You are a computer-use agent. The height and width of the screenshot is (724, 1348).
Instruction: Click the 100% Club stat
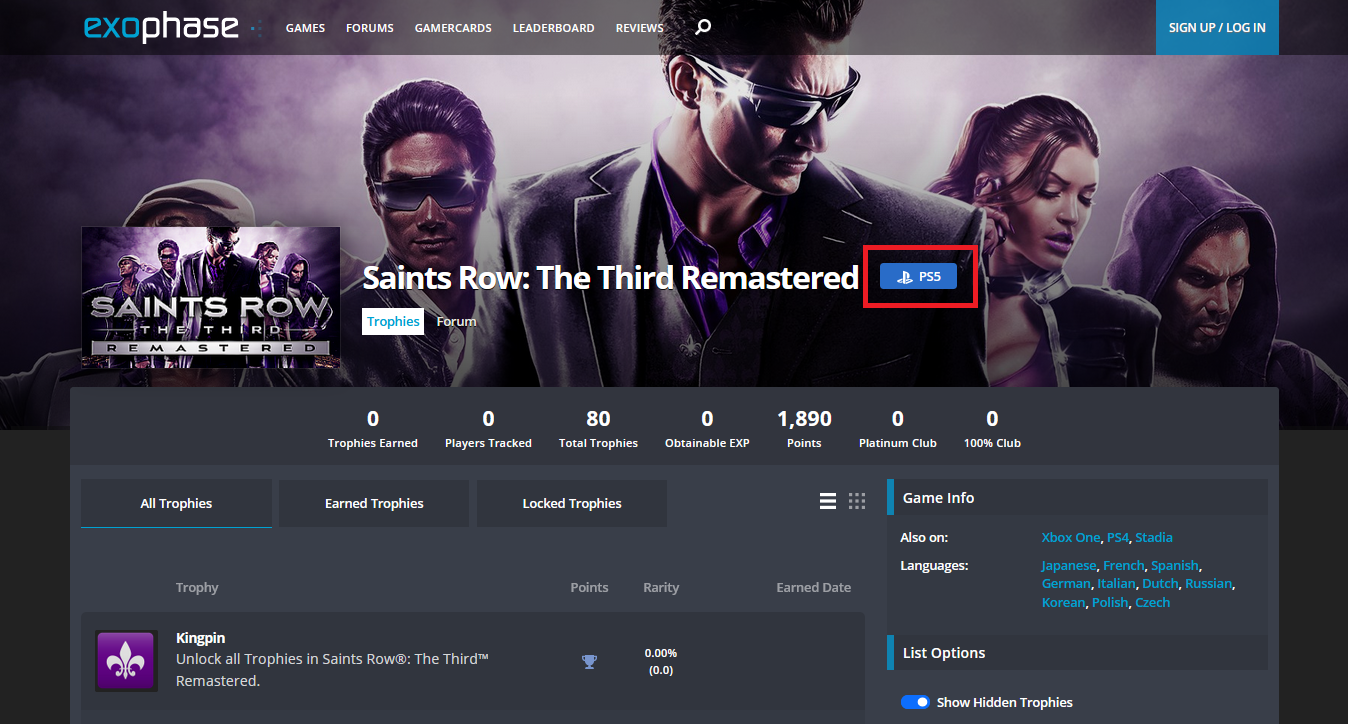point(992,428)
